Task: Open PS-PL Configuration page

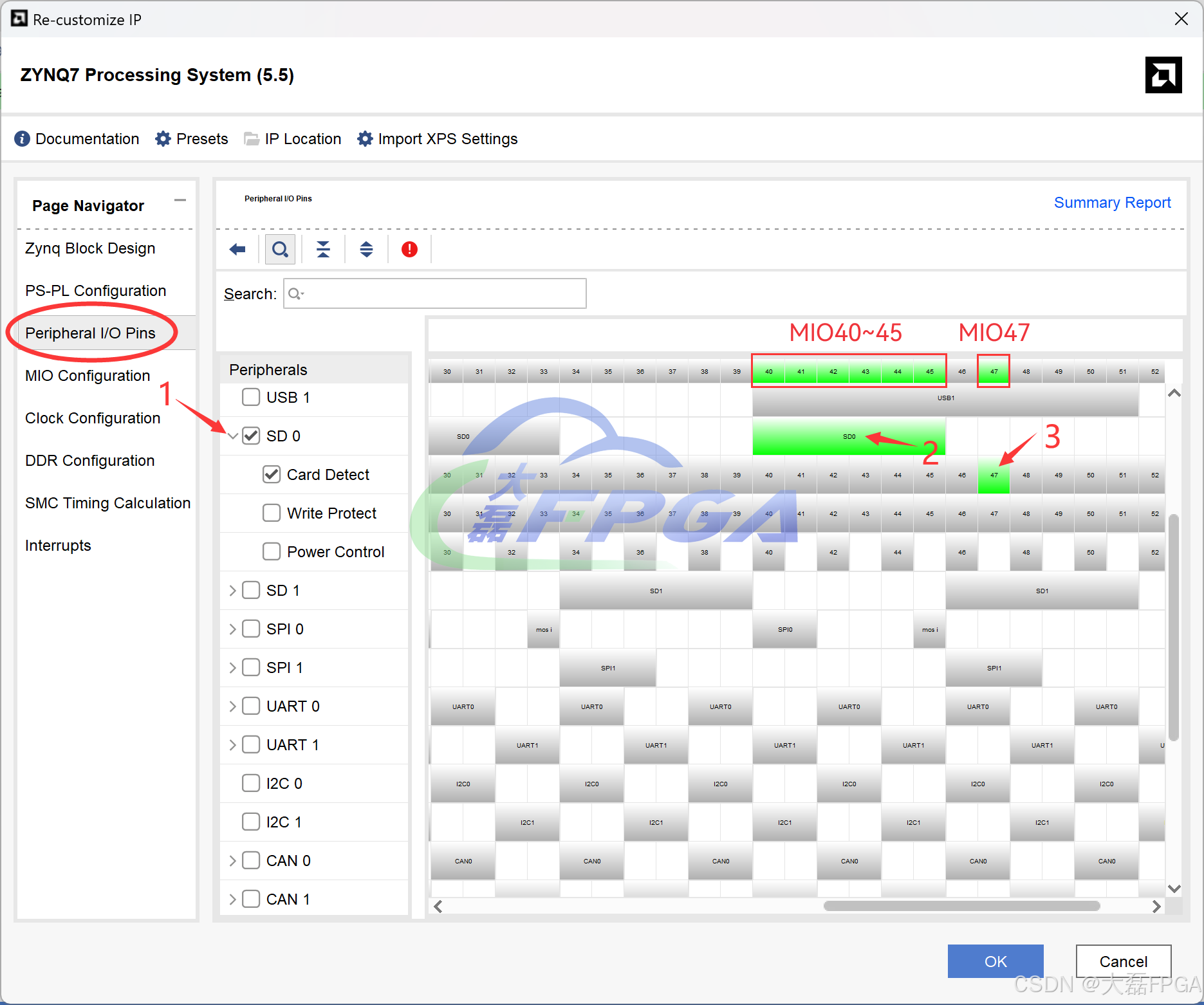Action: click(95, 291)
